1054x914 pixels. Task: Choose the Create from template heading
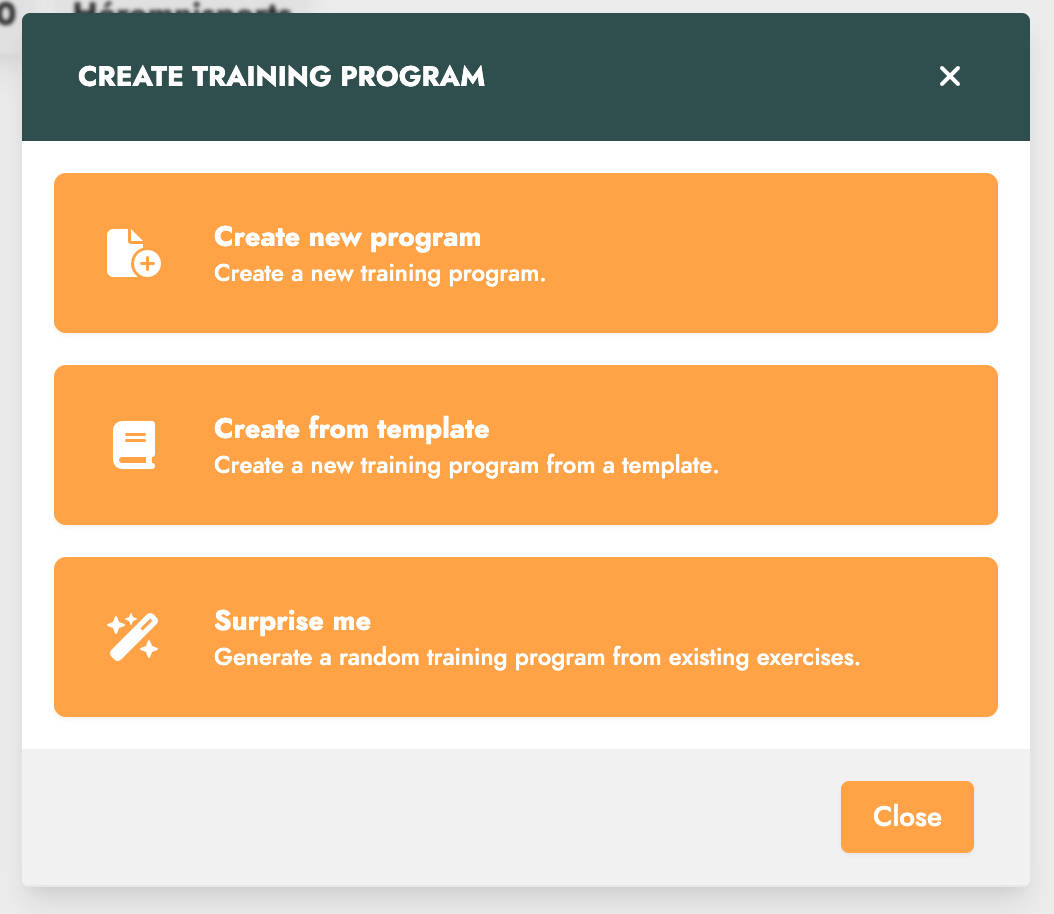(352, 429)
